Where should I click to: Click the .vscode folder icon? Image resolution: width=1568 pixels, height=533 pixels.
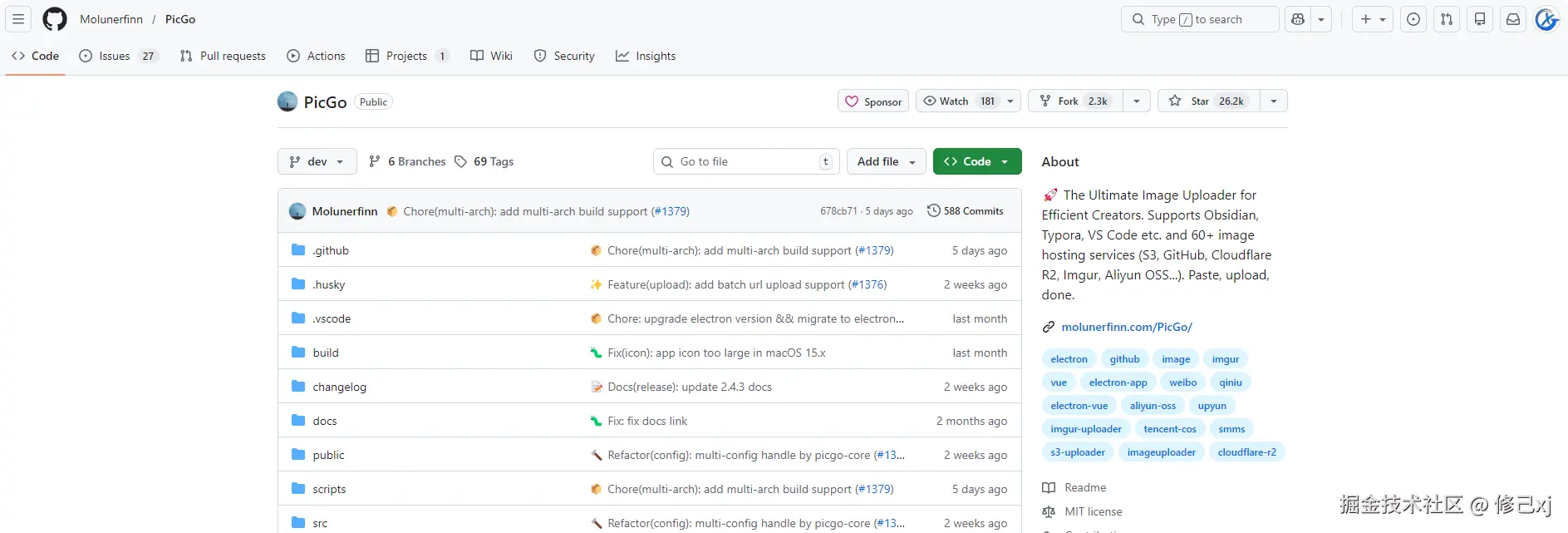coord(298,318)
